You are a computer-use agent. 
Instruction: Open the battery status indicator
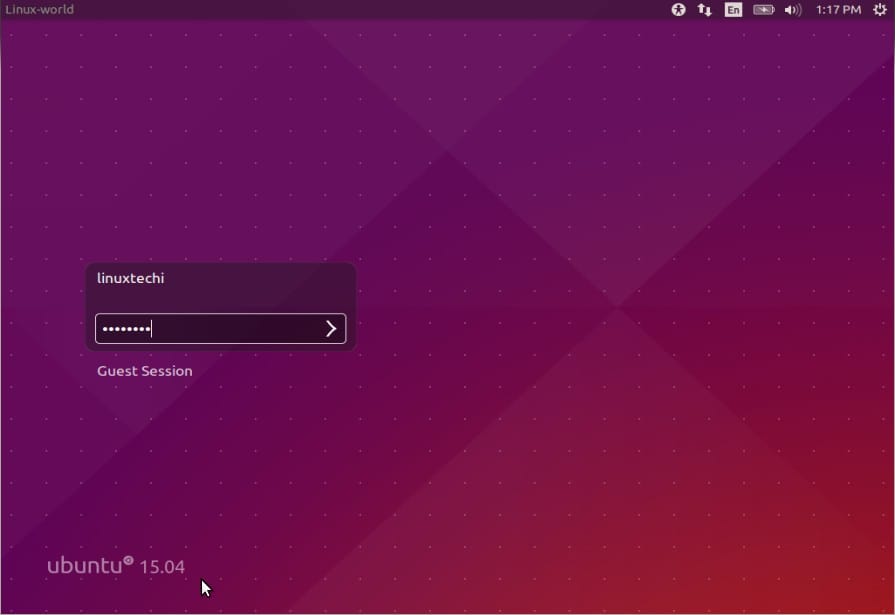[763, 10]
